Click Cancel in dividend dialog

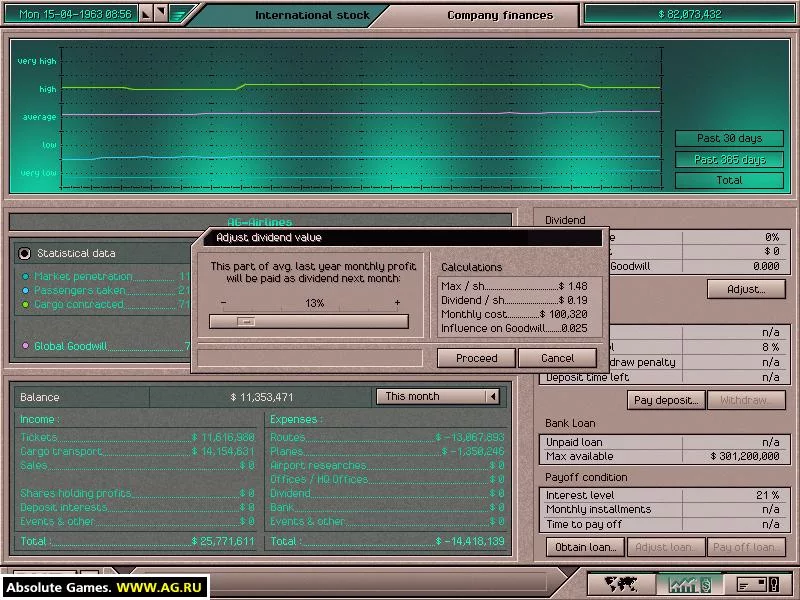(558, 358)
